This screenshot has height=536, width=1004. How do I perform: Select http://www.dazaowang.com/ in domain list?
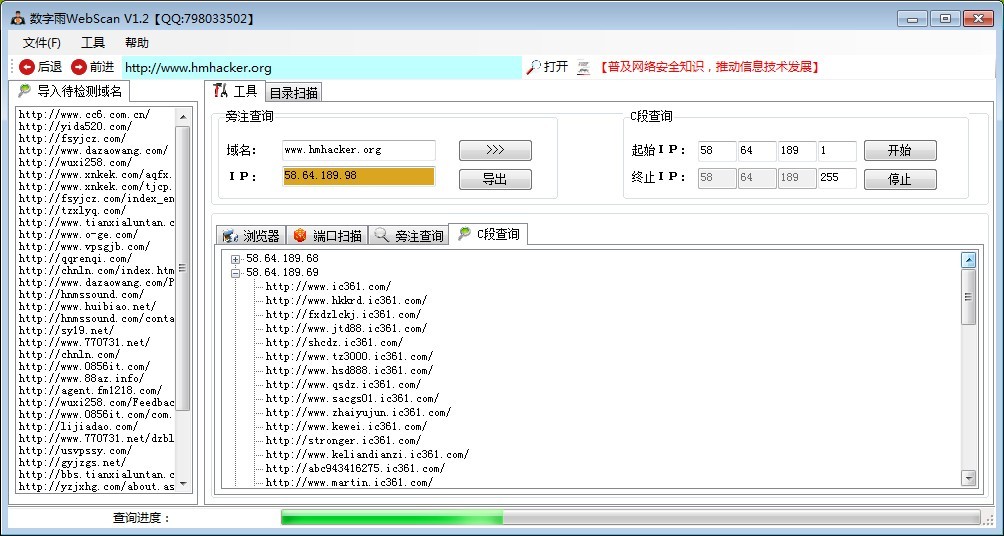(93, 150)
